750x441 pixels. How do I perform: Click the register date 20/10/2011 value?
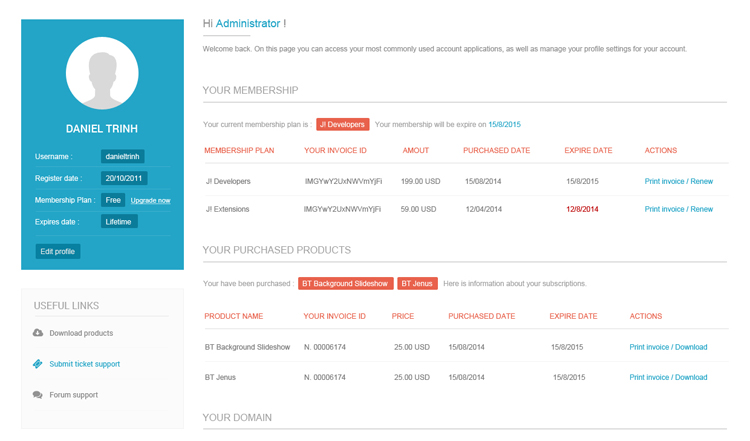coord(124,178)
